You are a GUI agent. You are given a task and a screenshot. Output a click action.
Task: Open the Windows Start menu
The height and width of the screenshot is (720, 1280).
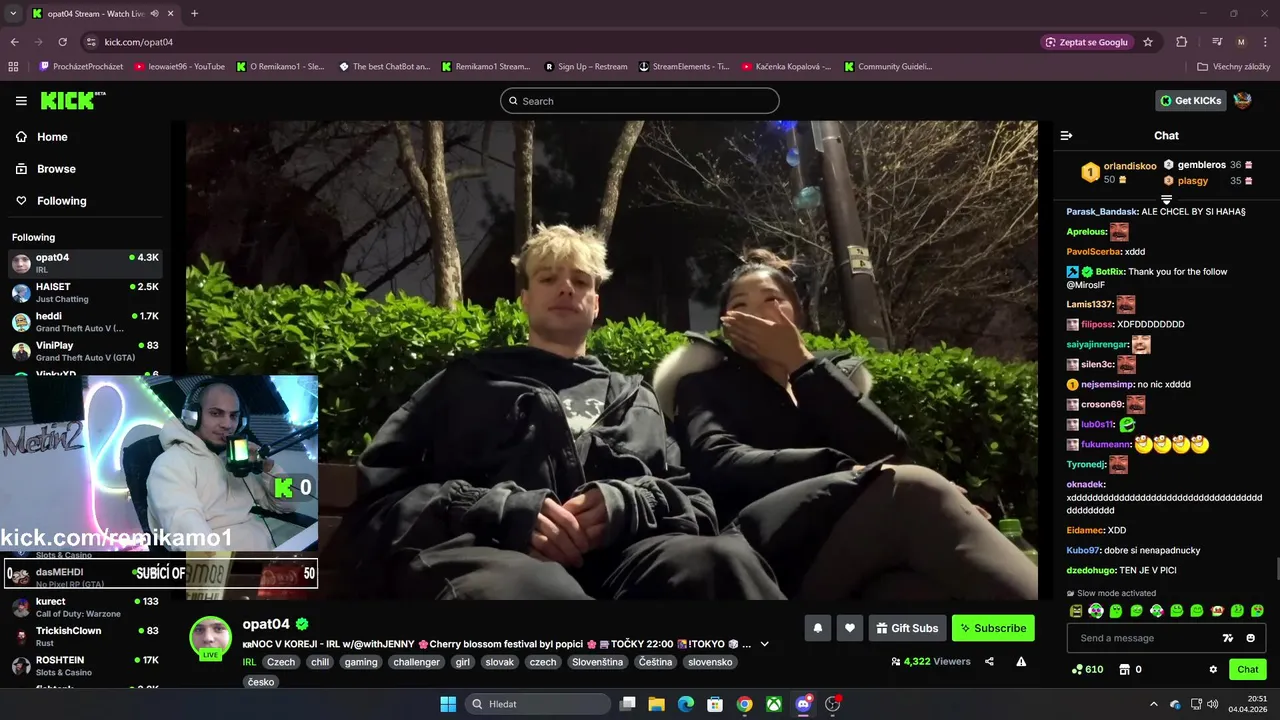pyautogui.click(x=448, y=704)
